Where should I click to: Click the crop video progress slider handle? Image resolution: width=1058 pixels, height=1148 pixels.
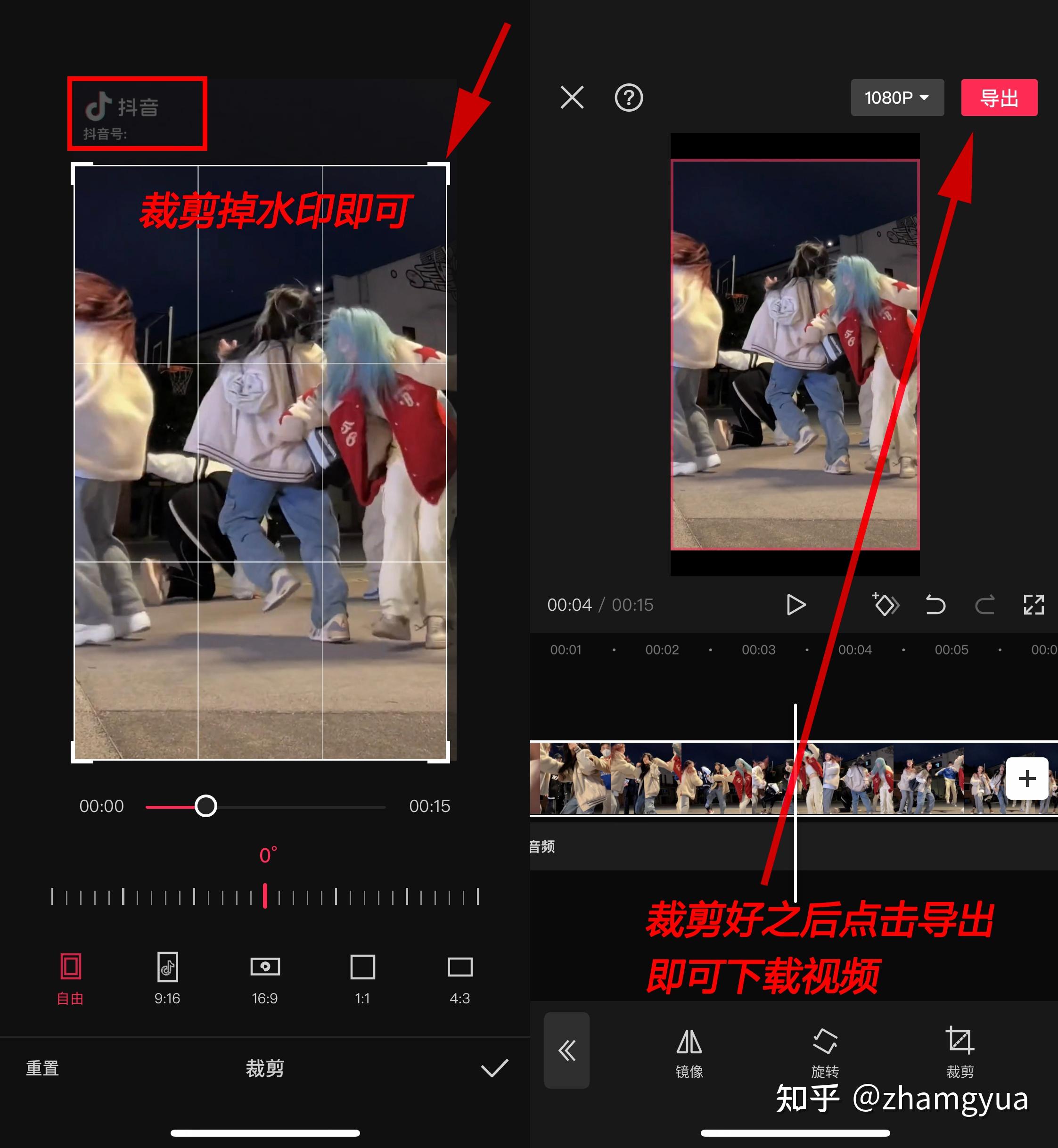pyautogui.click(x=205, y=806)
